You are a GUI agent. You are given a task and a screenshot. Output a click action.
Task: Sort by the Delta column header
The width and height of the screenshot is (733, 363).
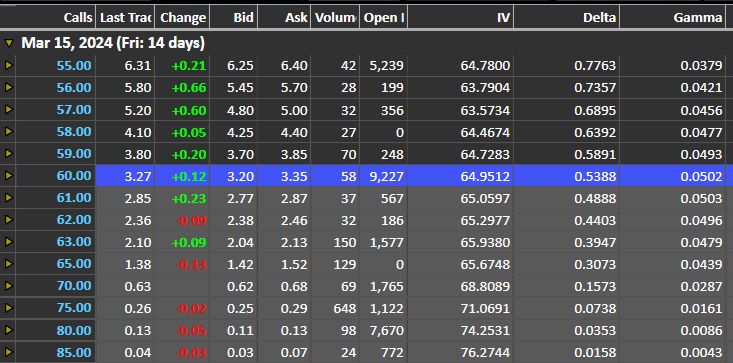point(567,17)
